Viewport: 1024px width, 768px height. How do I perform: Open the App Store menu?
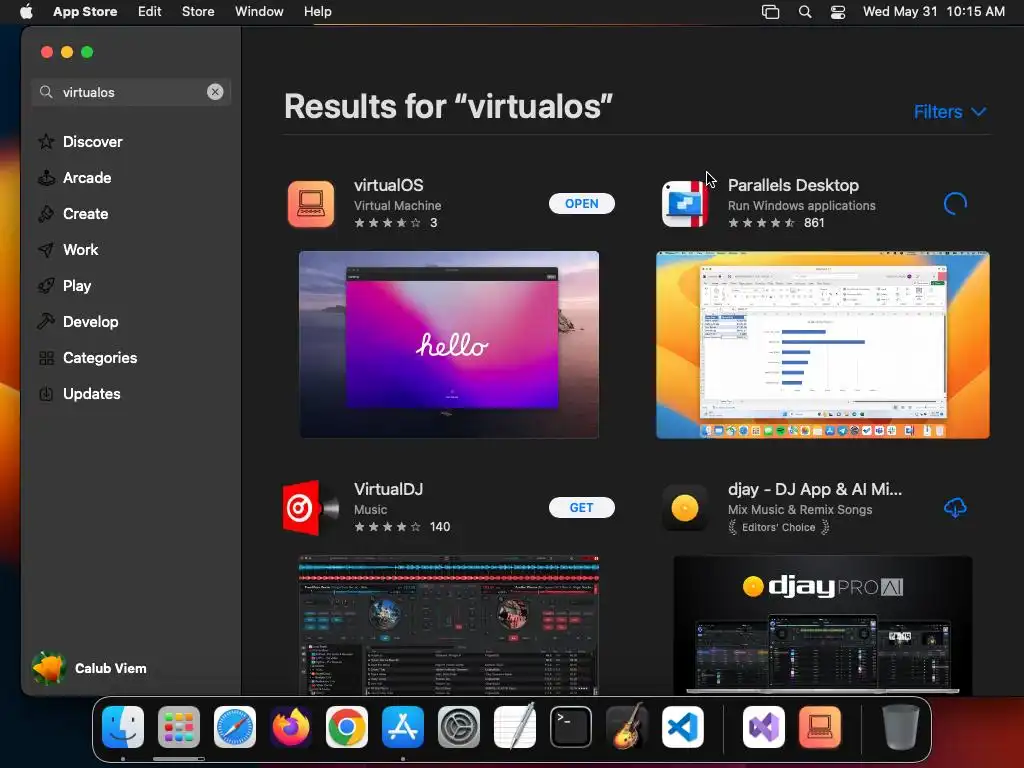point(85,12)
